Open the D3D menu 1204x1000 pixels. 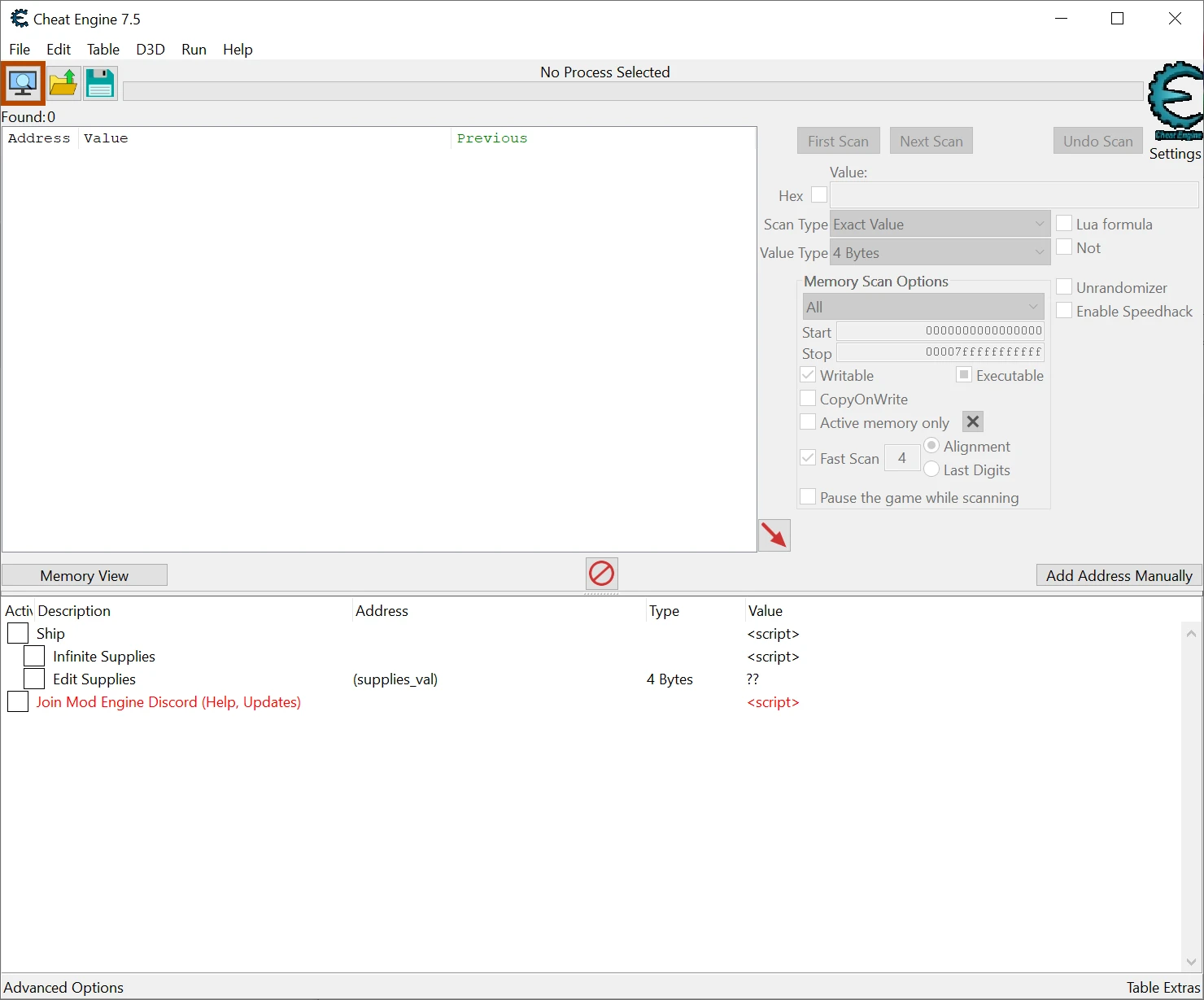150,50
